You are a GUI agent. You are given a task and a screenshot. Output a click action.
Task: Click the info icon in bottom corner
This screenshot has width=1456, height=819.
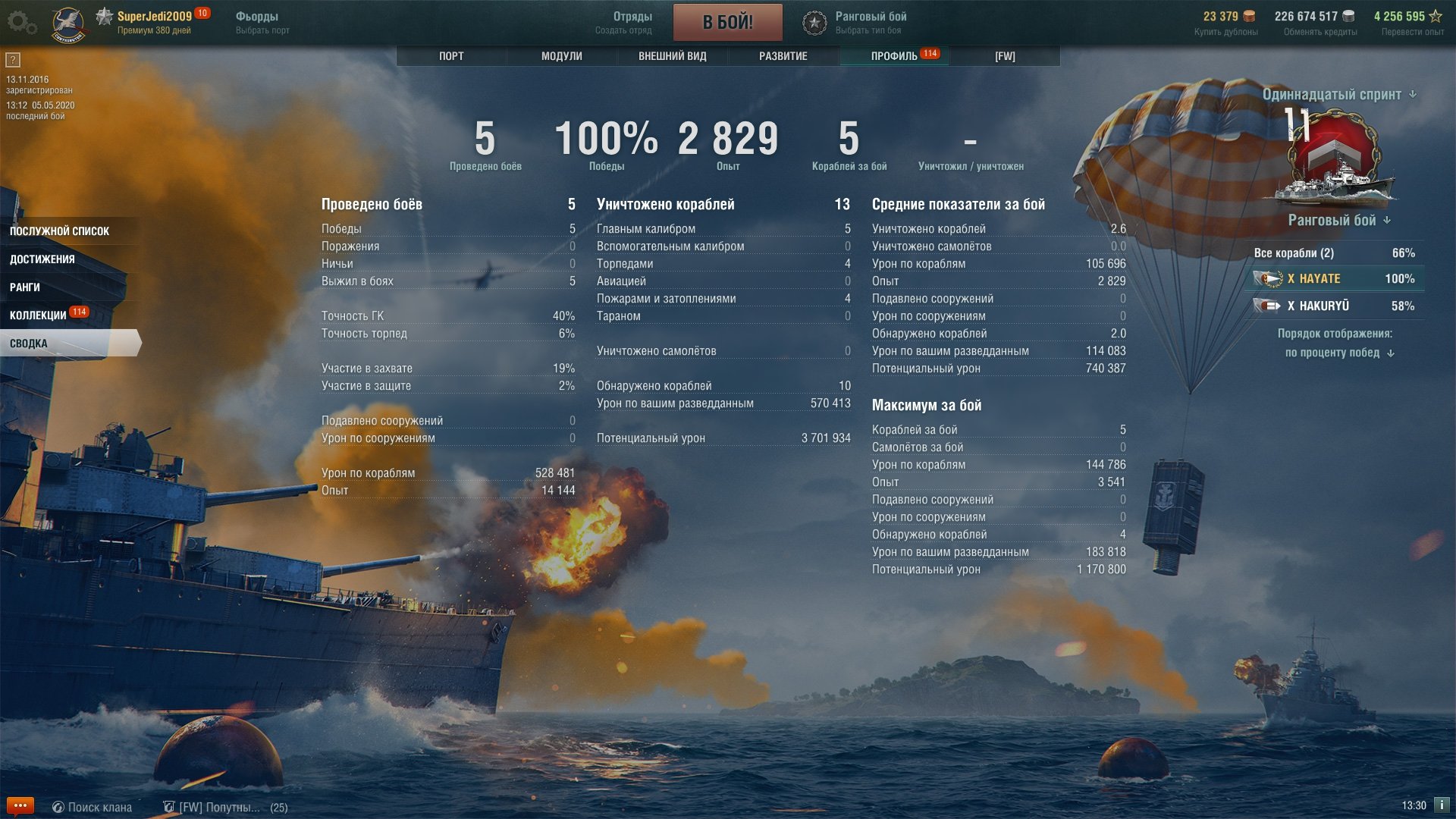coord(1442,805)
